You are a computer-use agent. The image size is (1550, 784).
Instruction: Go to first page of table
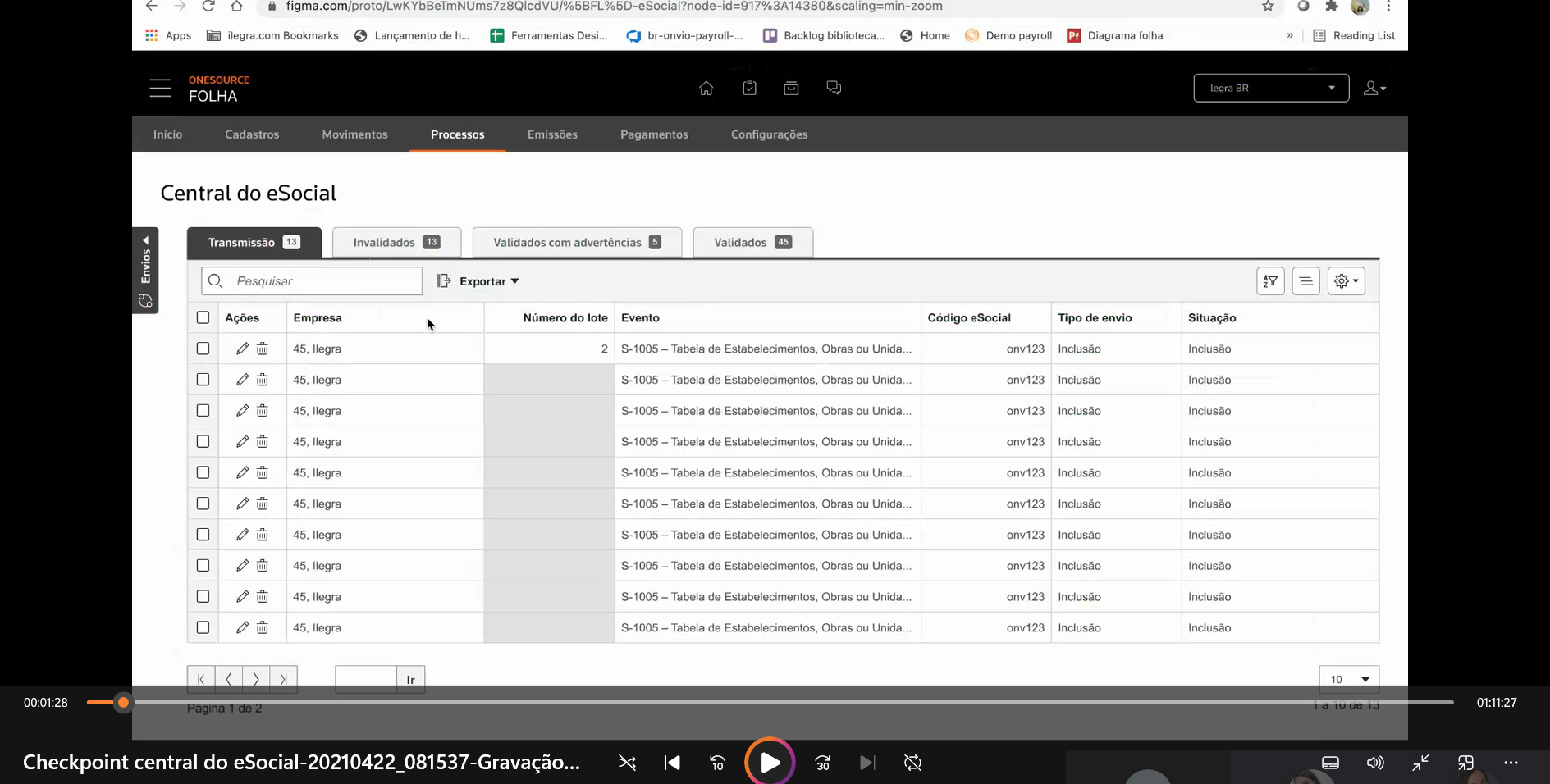click(201, 679)
